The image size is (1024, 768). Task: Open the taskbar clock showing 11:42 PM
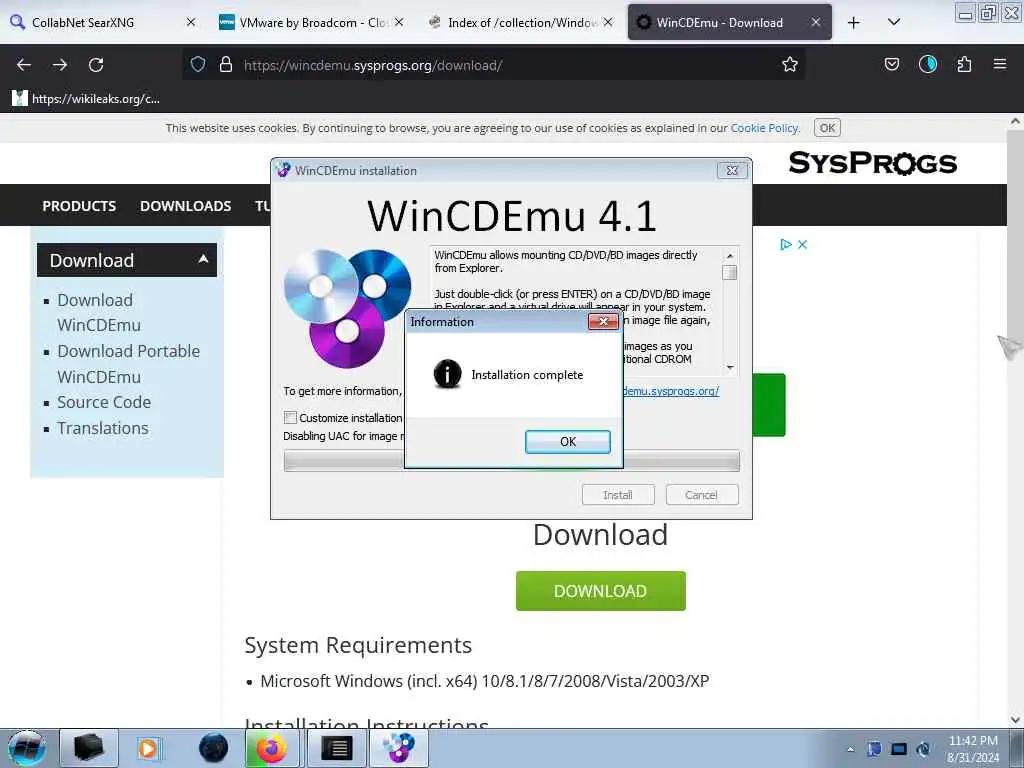coord(973,748)
